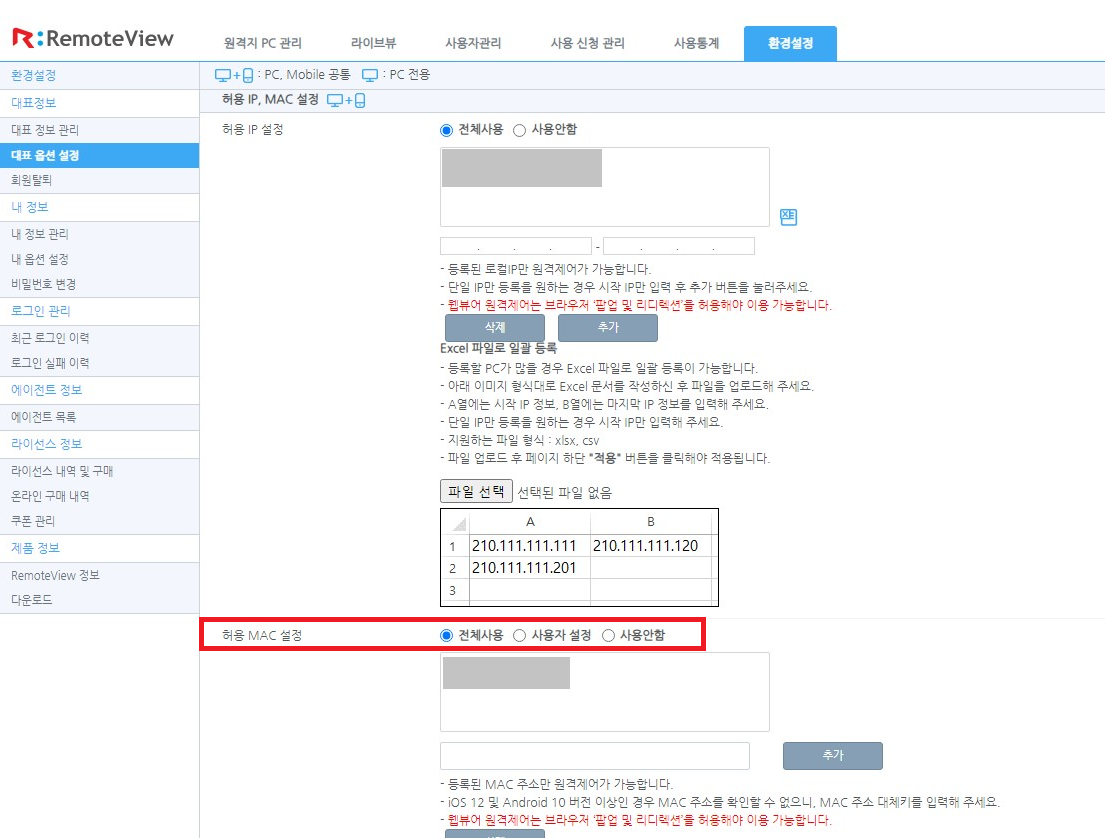Open the 사용자관리 tab

pyautogui.click(x=474, y=43)
